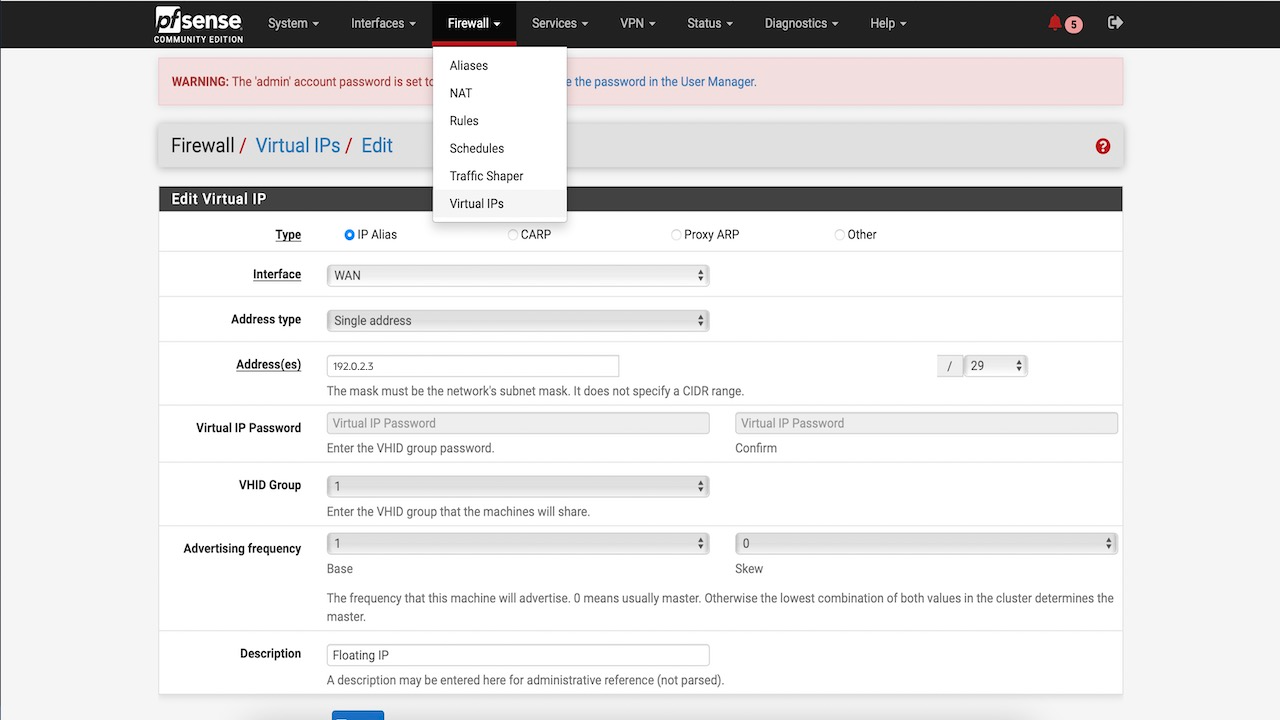Click the Description field showing Floating IP
This screenshot has height=720, width=1280.
[517, 654]
